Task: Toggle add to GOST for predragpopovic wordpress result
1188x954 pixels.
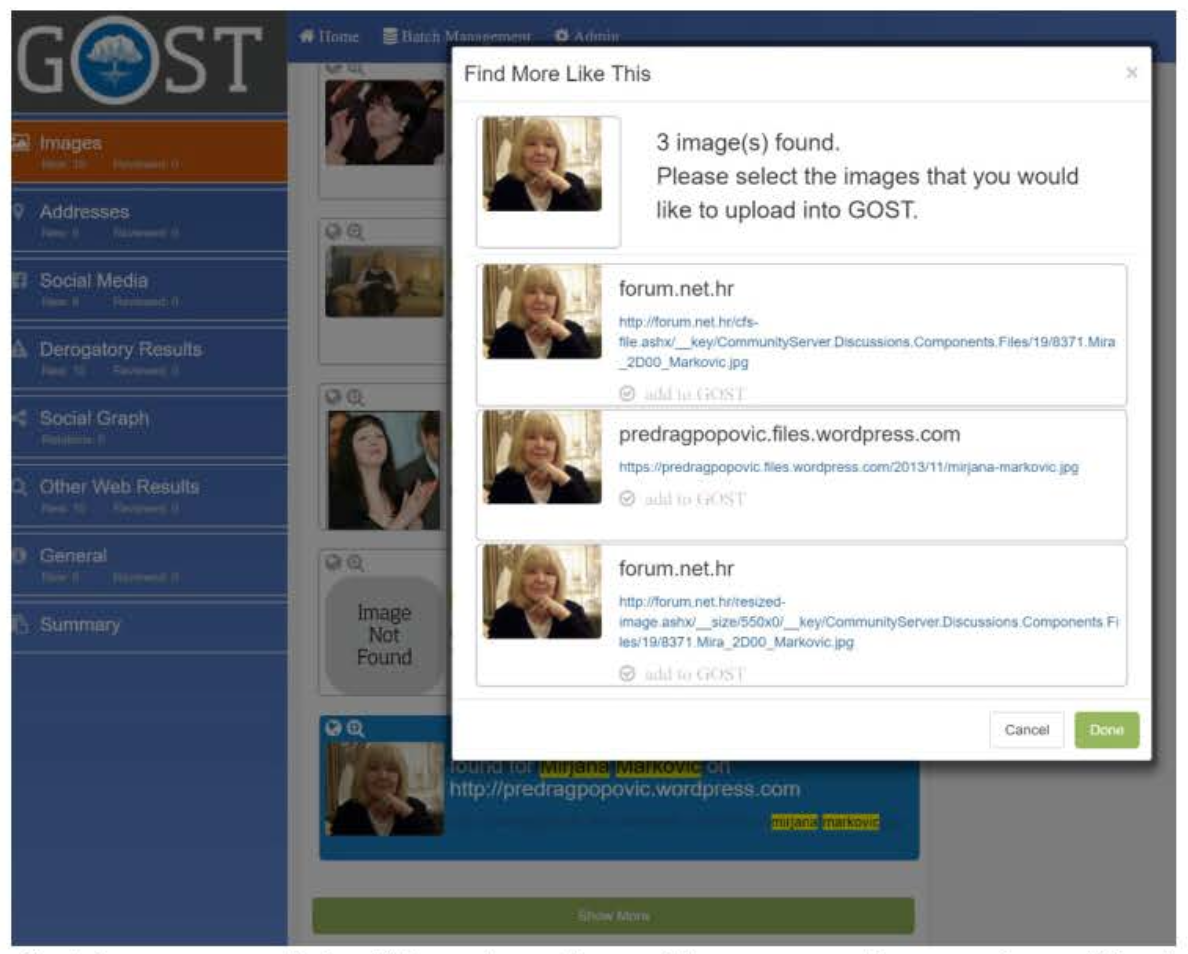Action: pyautogui.click(x=683, y=499)
